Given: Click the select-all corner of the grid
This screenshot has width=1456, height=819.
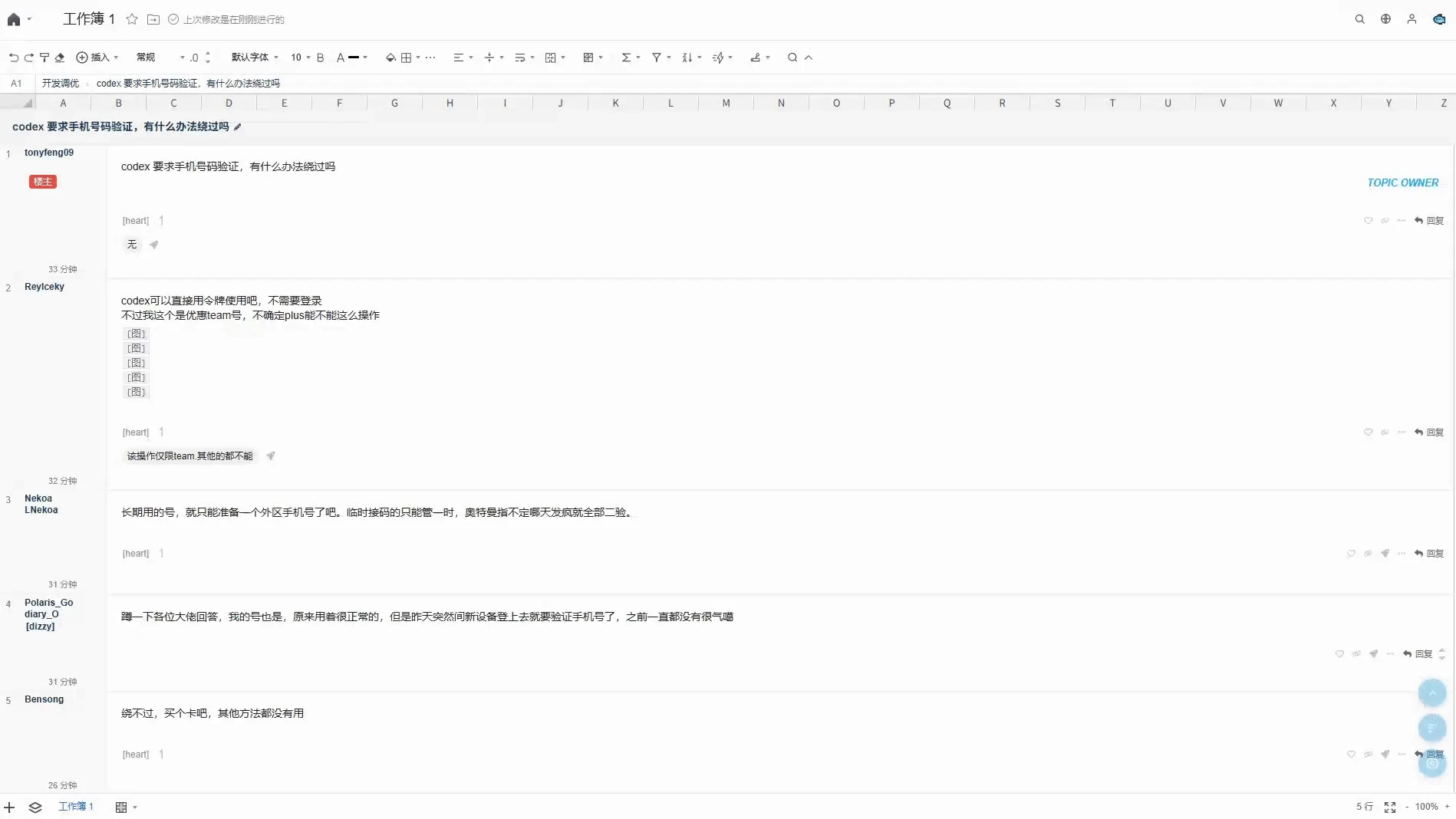Looking at the screenshot, I should tap(18, 103).
